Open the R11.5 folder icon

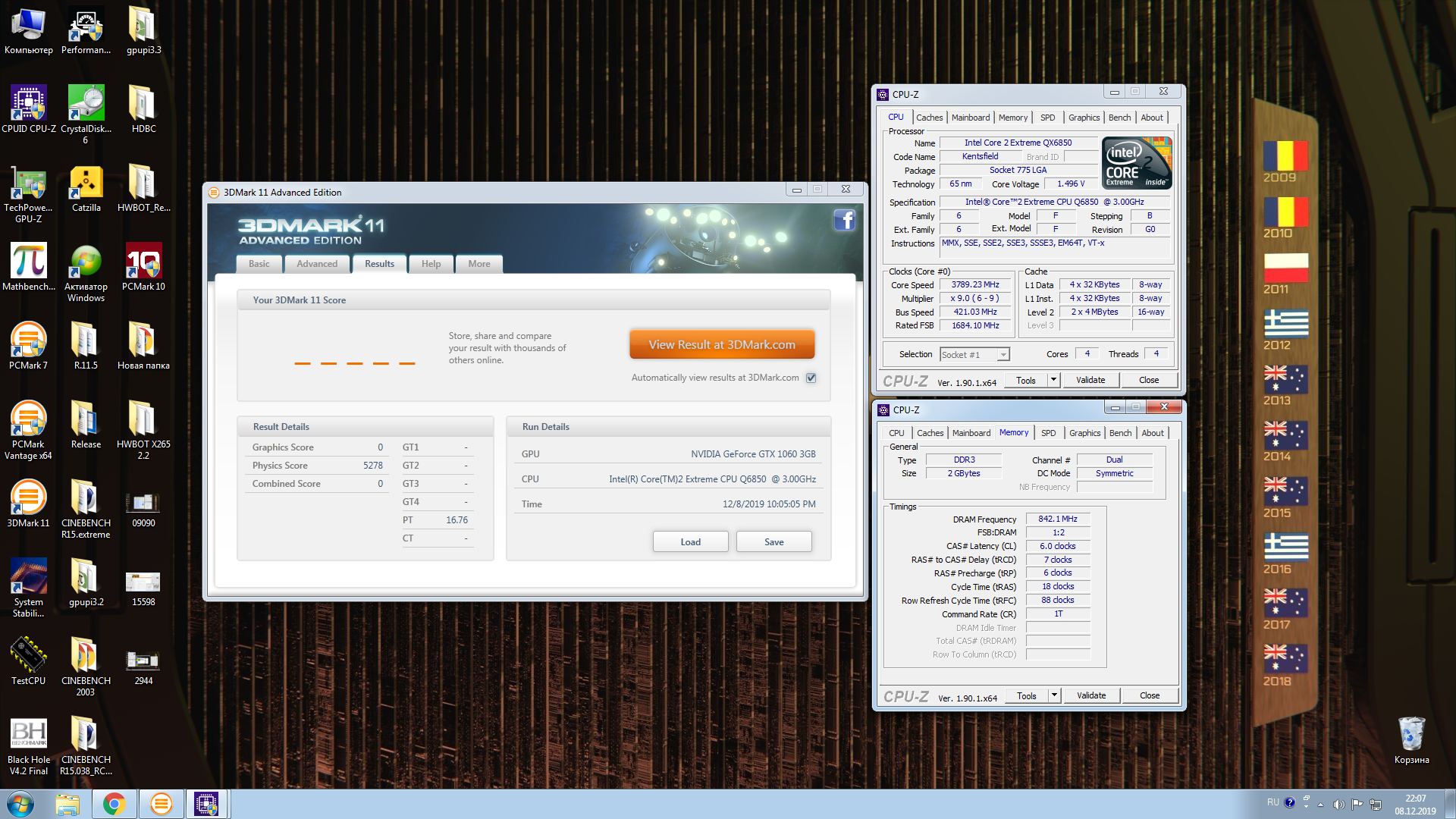coord(86,347)
